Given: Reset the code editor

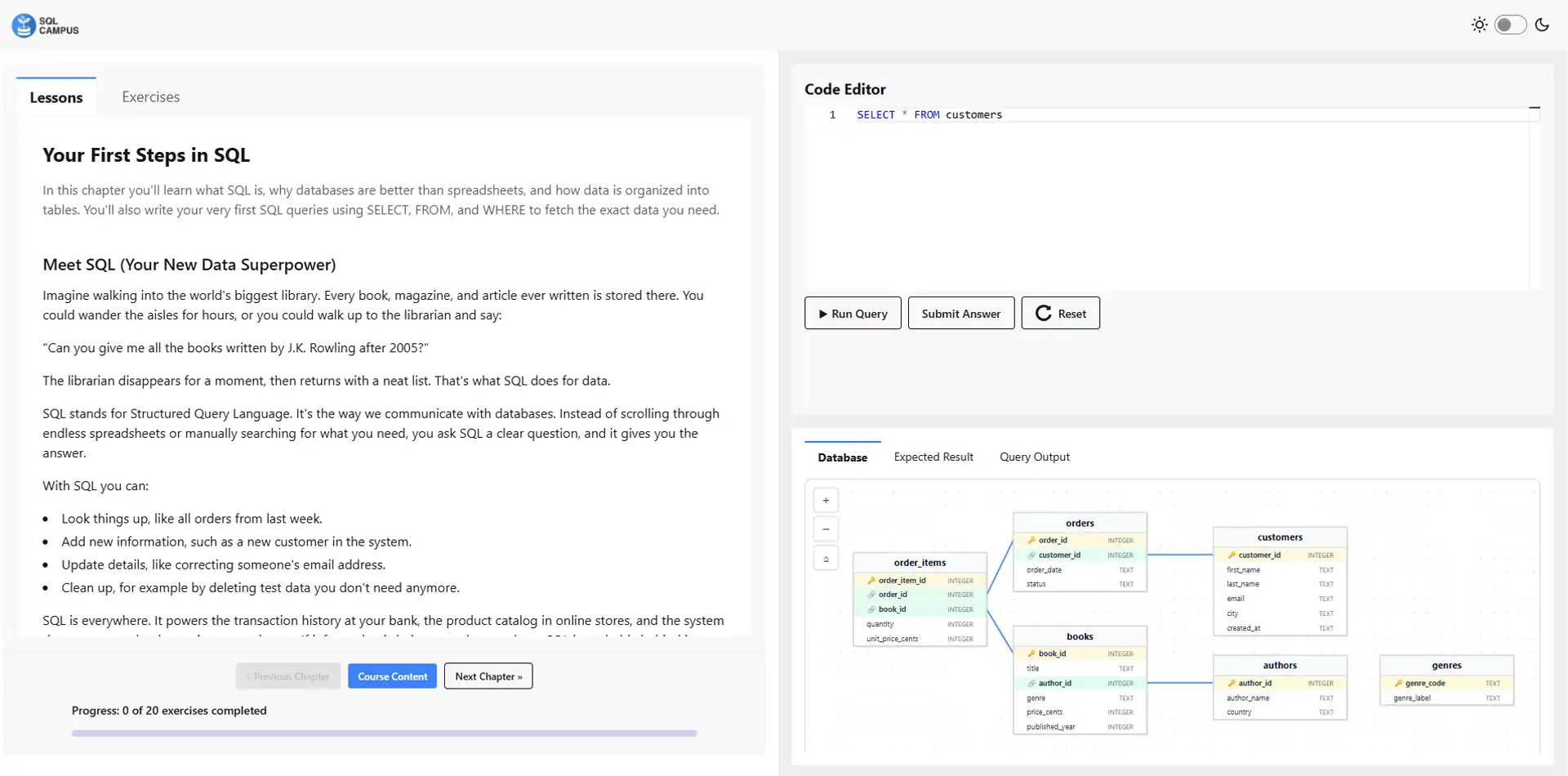Looking at the screenshot, I should pos(1060,314).
